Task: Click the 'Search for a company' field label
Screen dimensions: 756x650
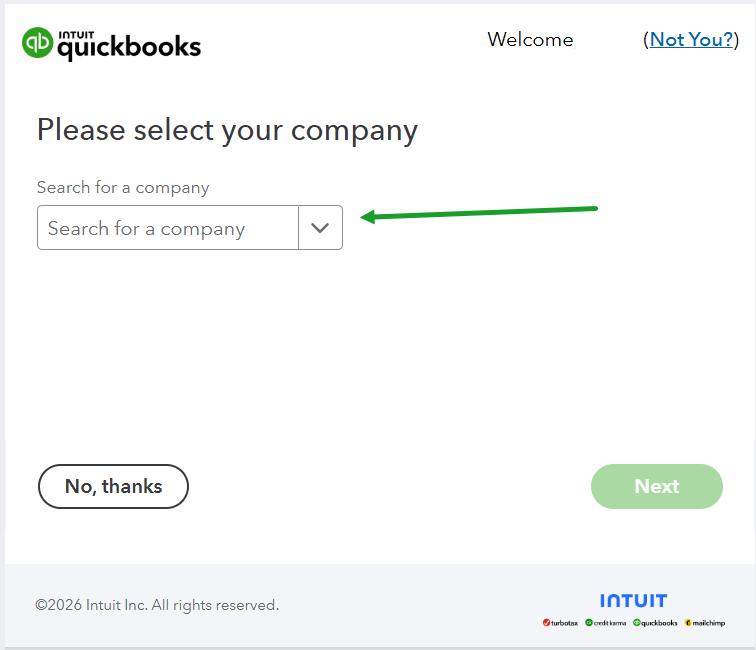Action: coord(123,187)
